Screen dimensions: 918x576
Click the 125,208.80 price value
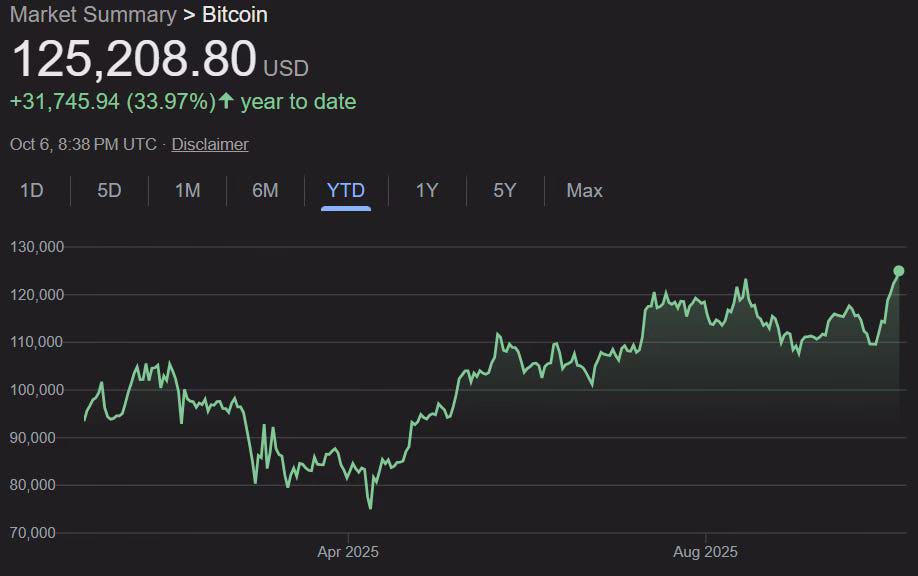click(134, 59)
